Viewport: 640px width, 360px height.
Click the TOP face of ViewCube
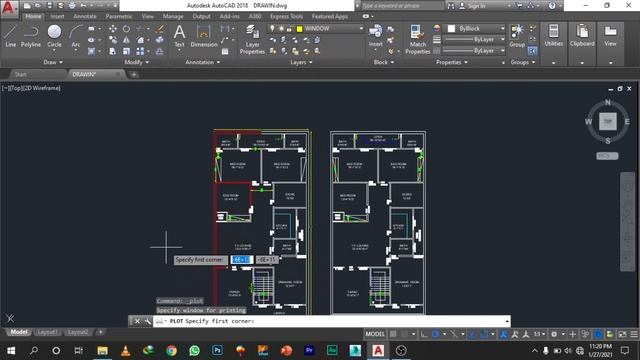coord(608,121)
